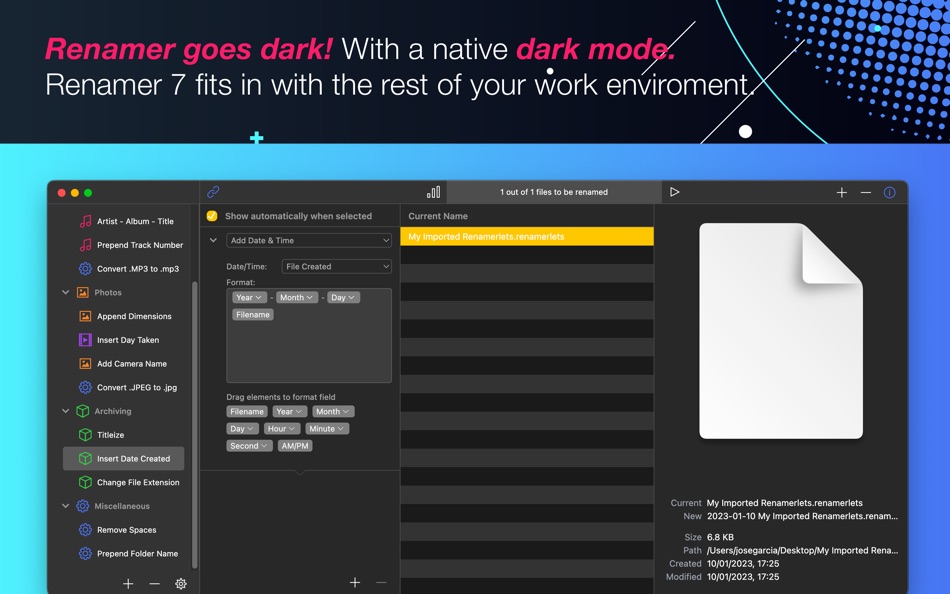
Task: Open the Add Date & Time dropdown
Action: pyautogui.click(x=309, y=241)
